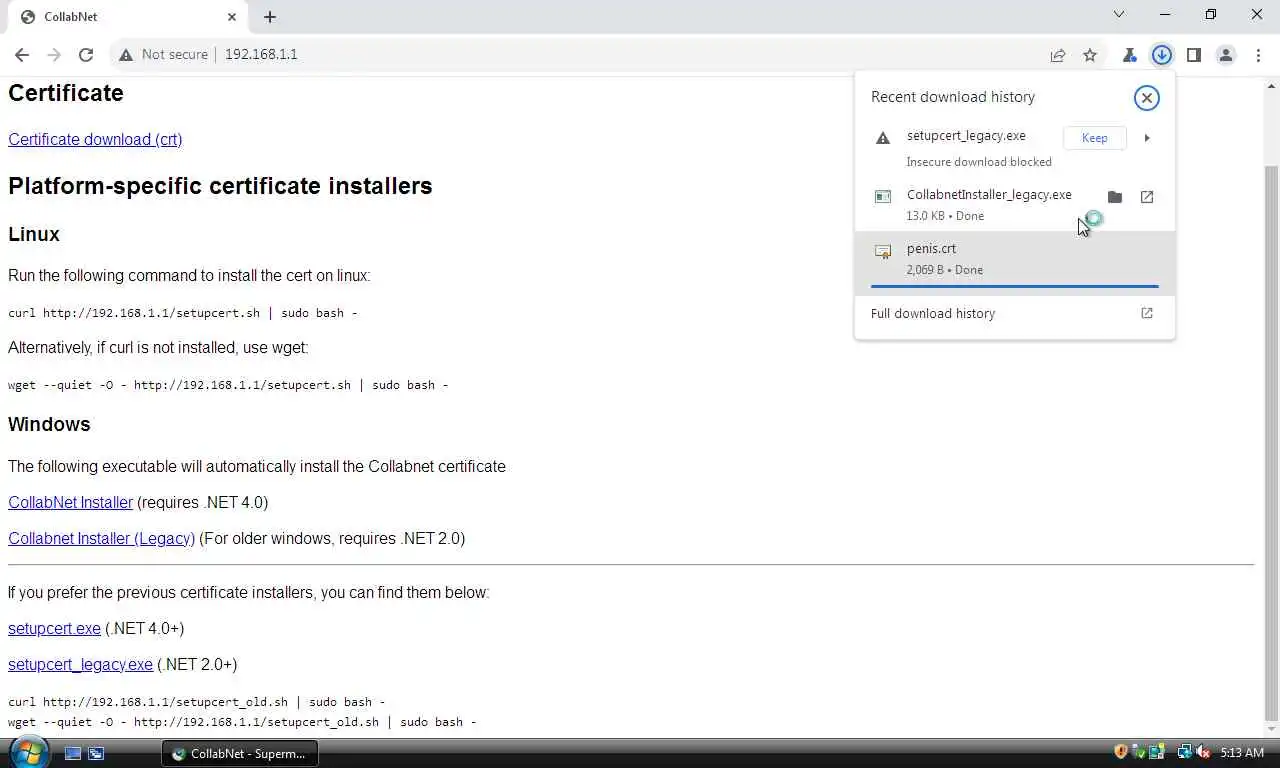Click the security shield tray icon
Image resolution: width=1280 pixels, height=768 pixels.
[x=1121, y=752]
